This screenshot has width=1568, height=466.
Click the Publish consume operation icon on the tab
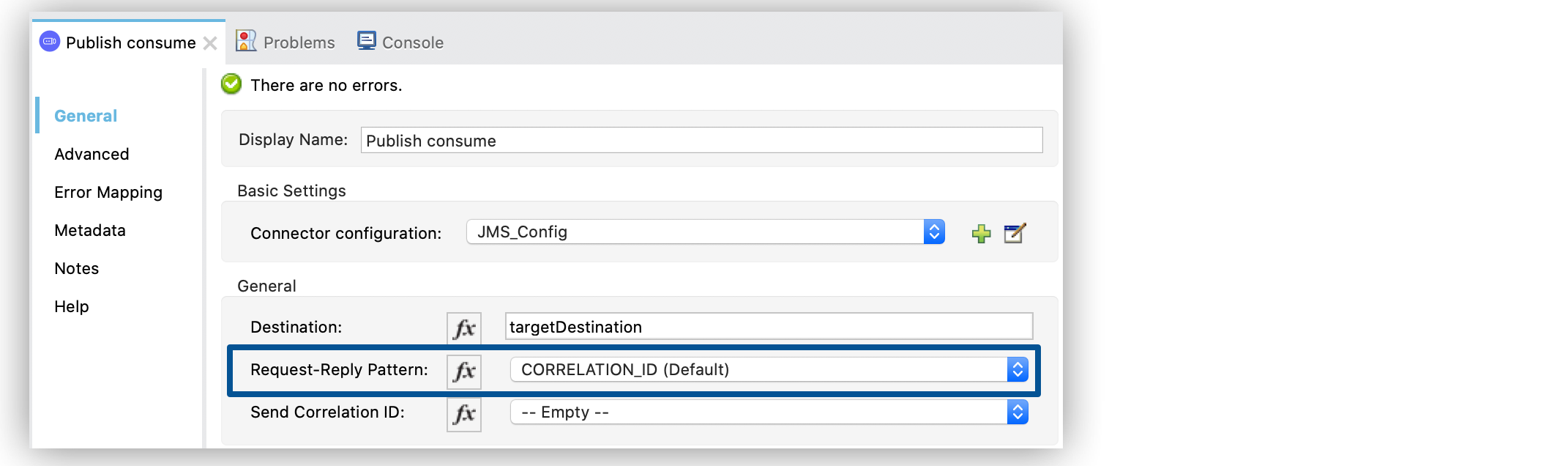pos(48,42)
